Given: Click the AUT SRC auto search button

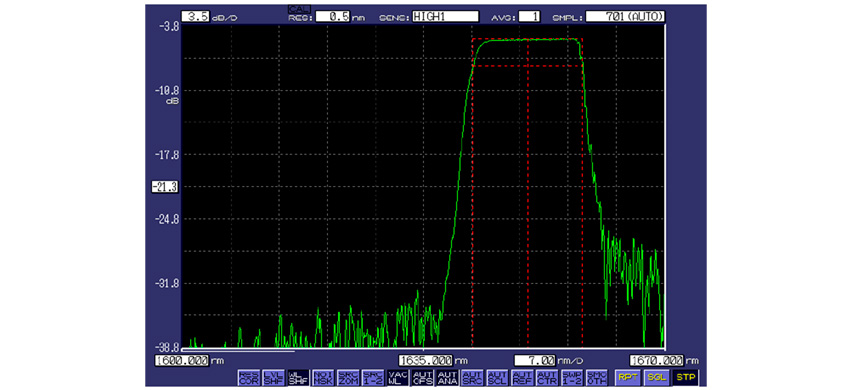Looking at the screenshot, I should (472, 377).
